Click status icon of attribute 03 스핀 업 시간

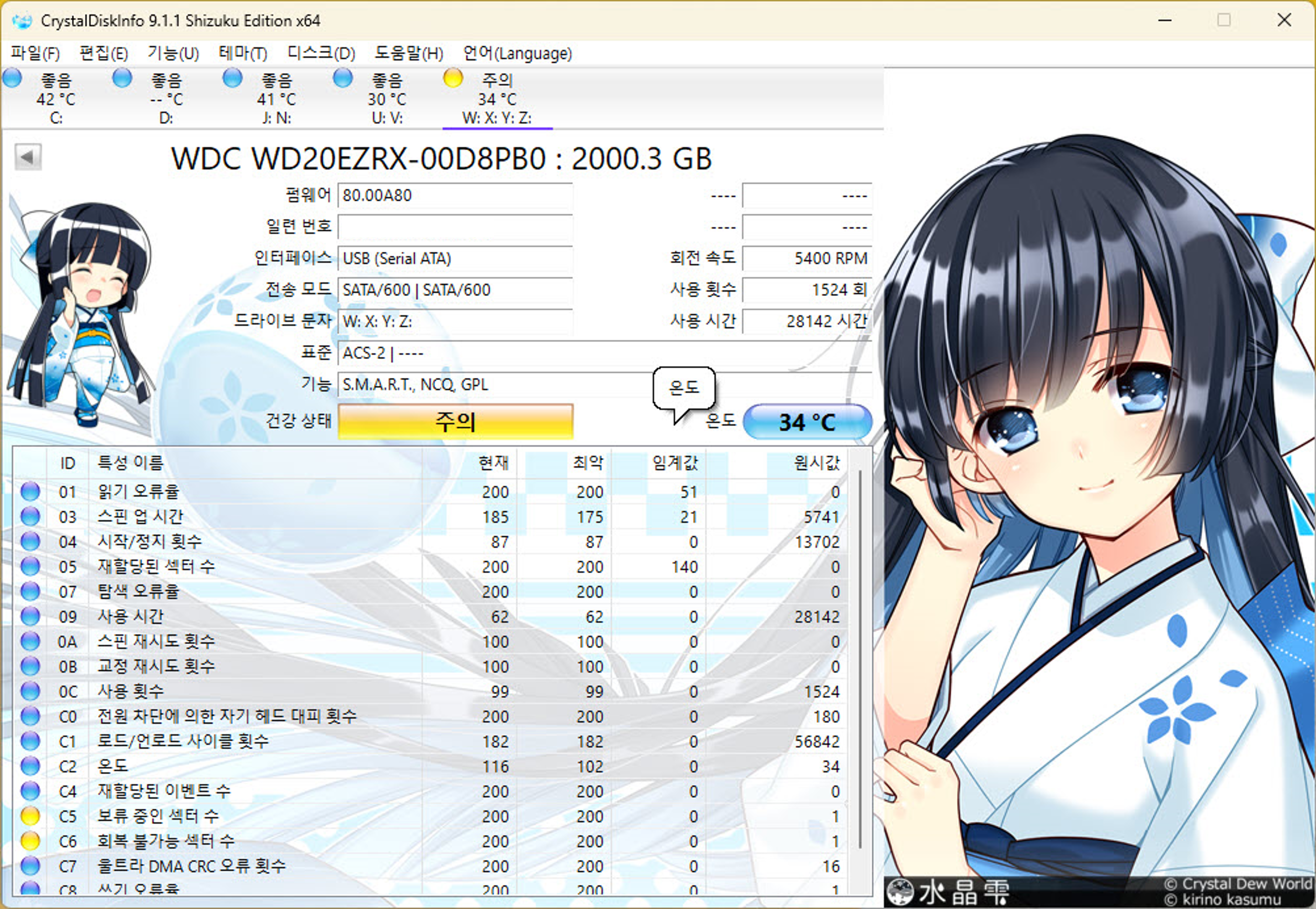[x=30, y=516]
